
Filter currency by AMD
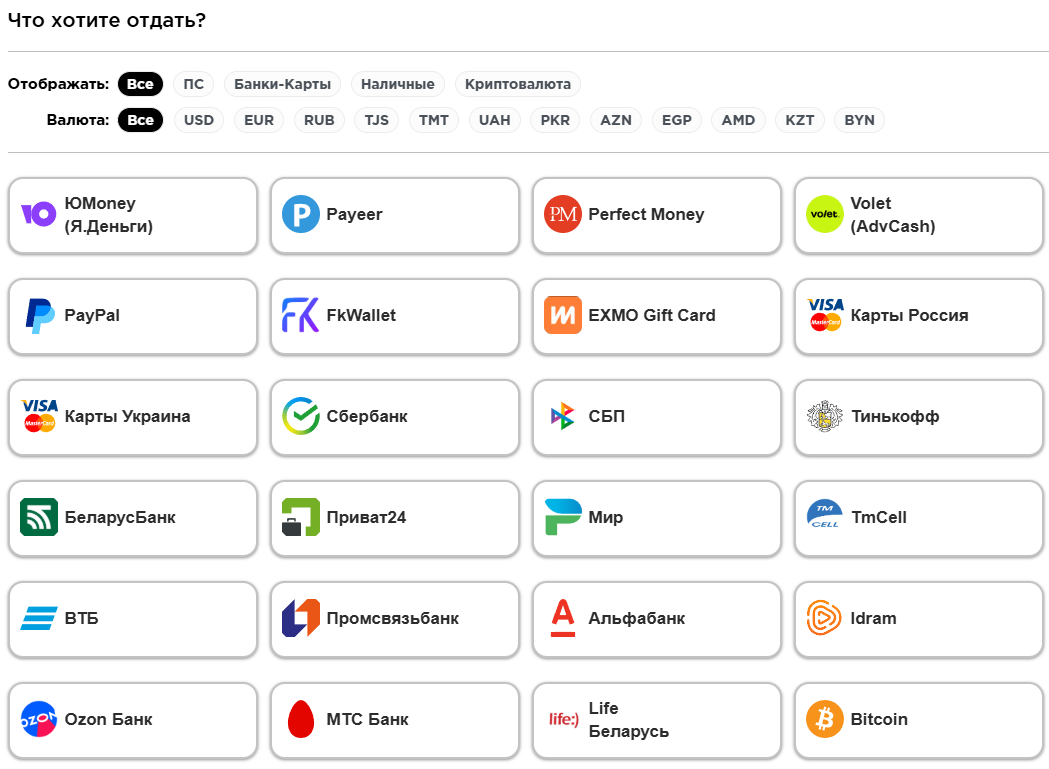click(x=738, y=120)
